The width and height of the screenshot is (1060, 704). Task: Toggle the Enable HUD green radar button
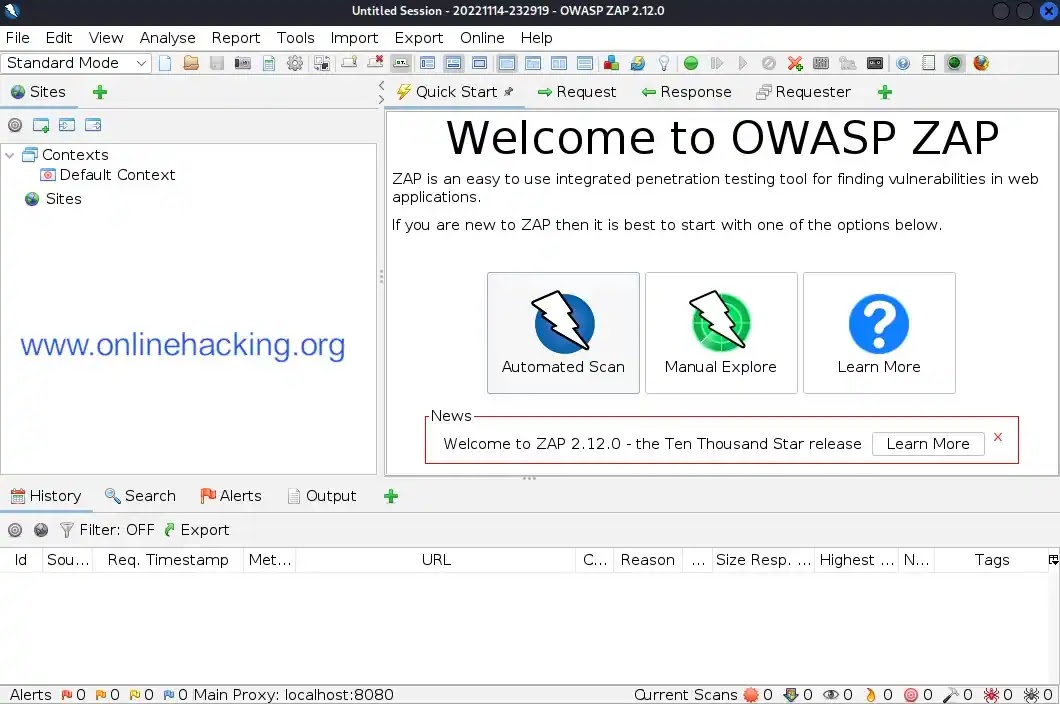[x=955, y=63]
